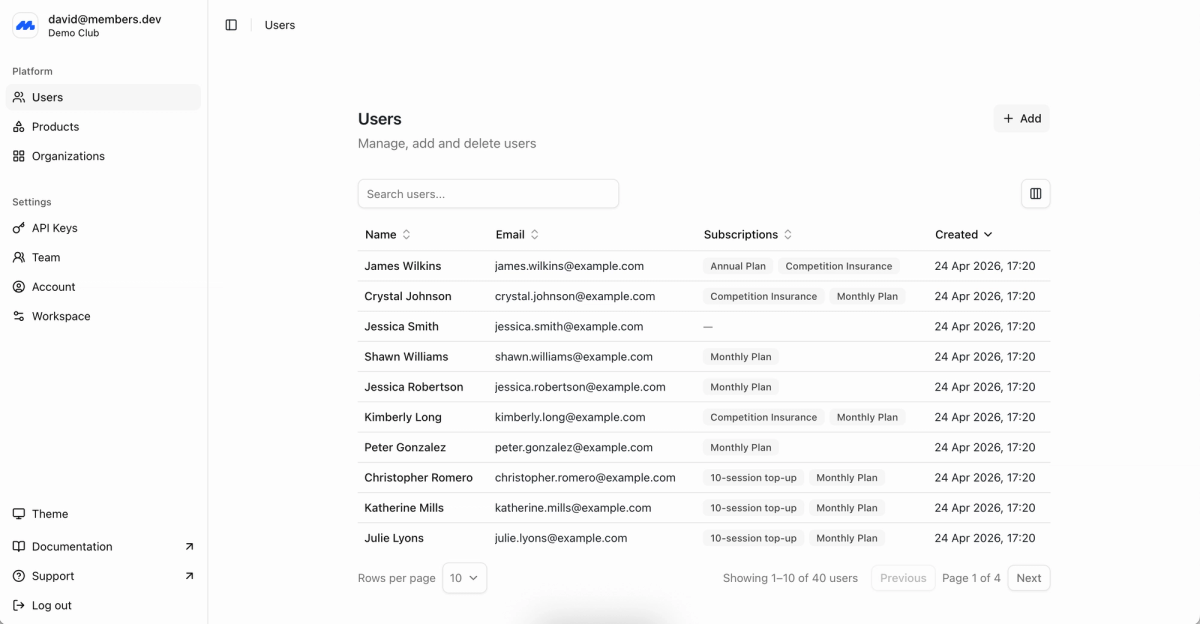Toggle the Created column sort chevron
Screen dimensions: 1200x624
coord(988,235)
